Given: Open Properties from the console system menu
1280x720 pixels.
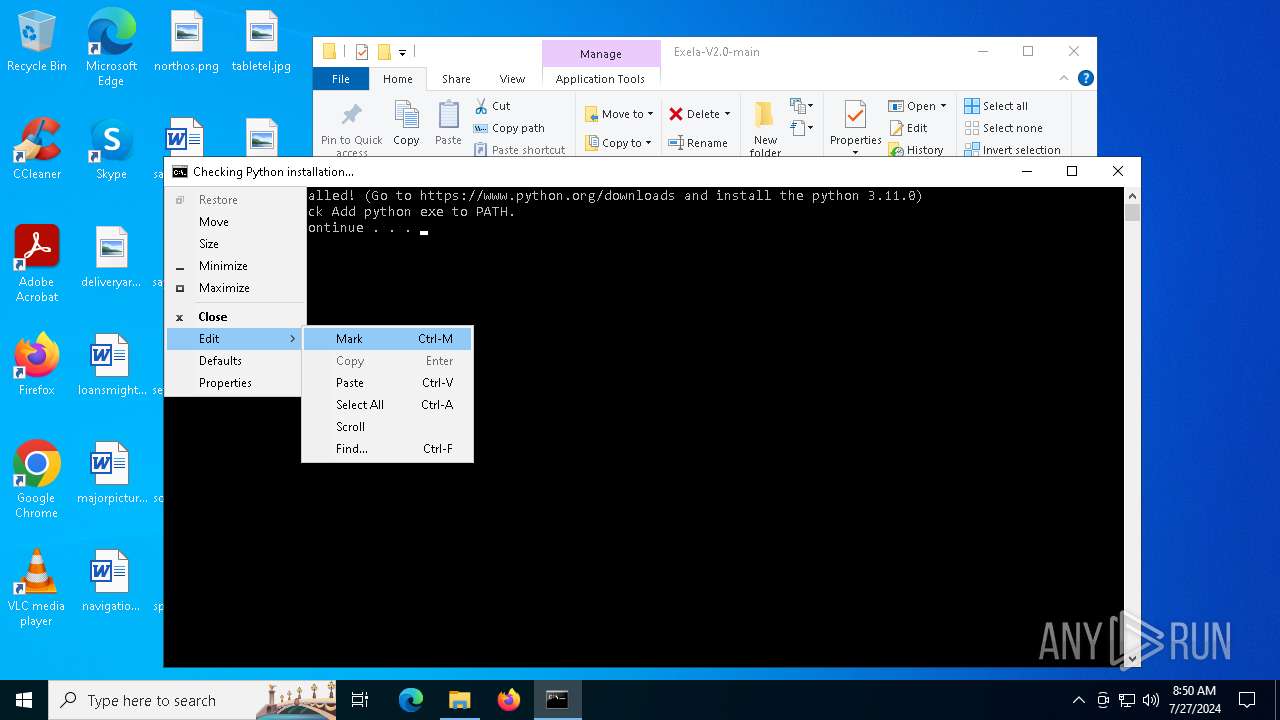Looking at the screenshot, I should pyautogui.click(x=235, y=383).
